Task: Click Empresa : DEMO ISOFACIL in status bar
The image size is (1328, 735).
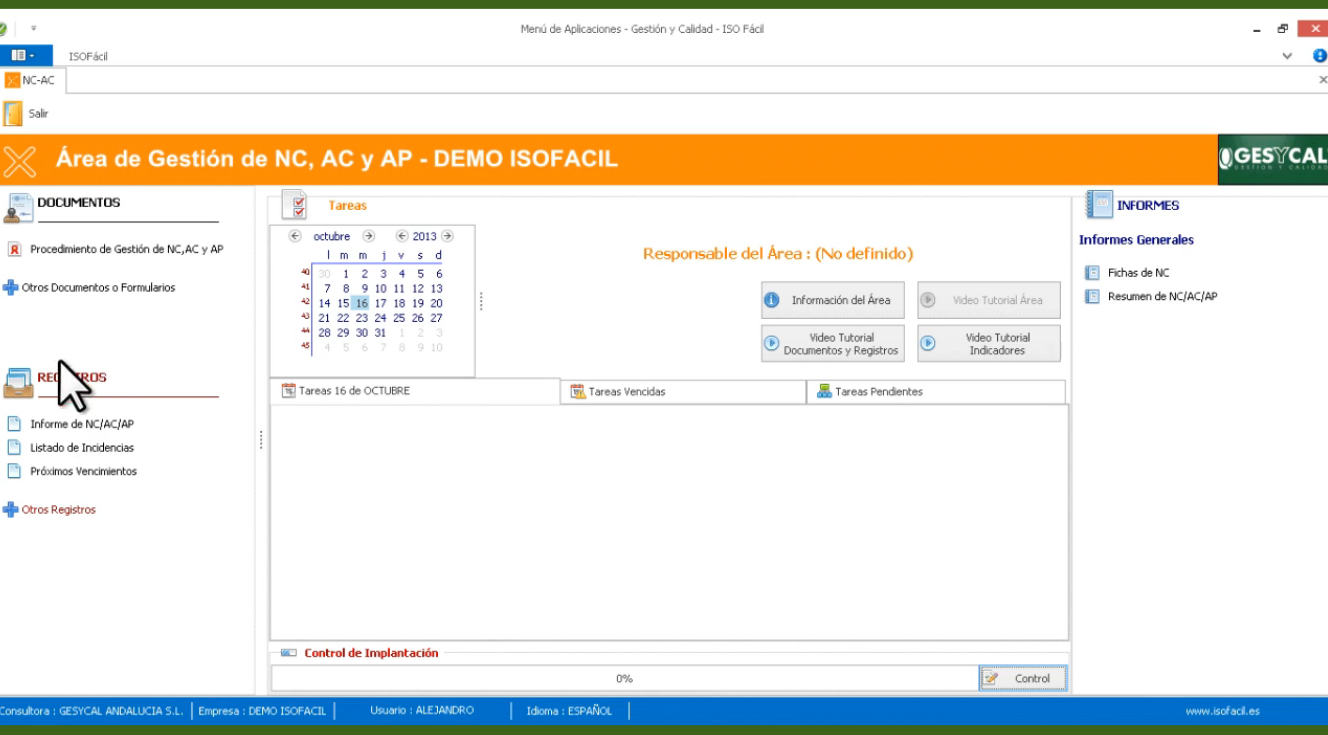Action: 262,711
